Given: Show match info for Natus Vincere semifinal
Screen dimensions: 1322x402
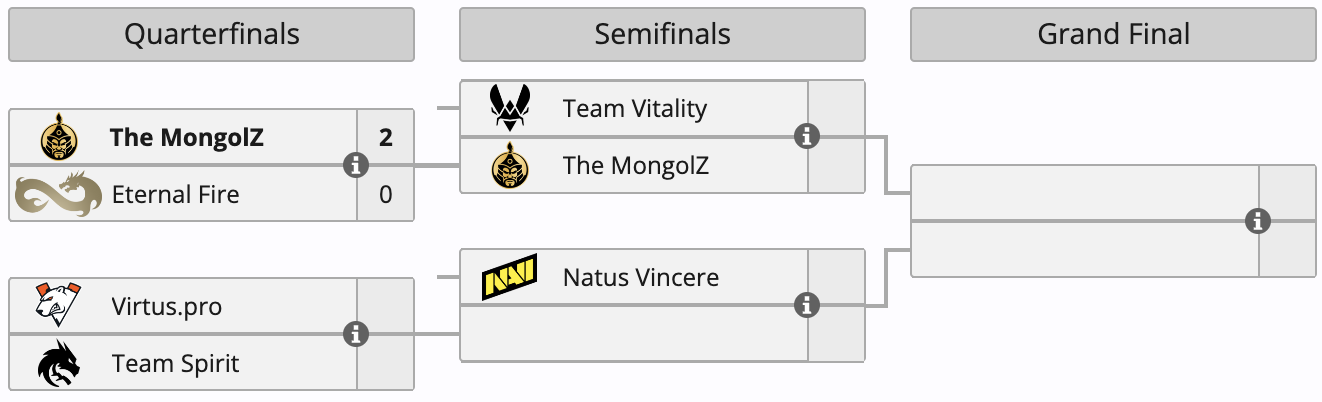Looking at the screenshot, I should pos(806,305).
